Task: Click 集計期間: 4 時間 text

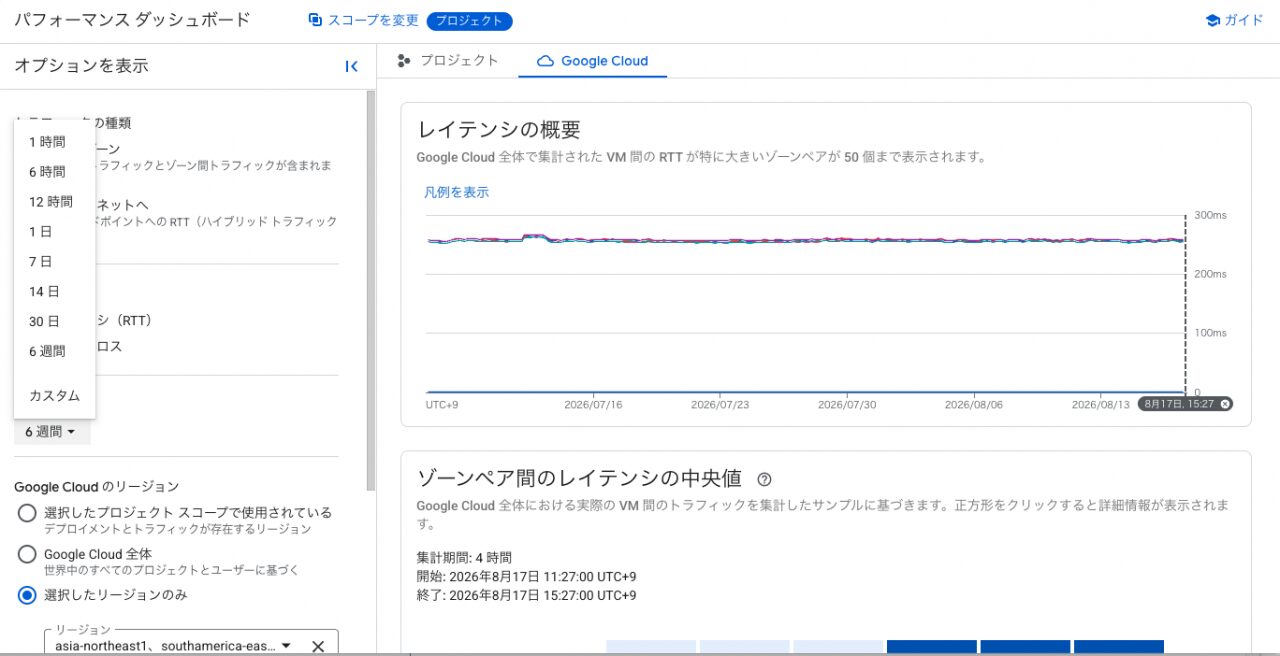Action: point(464,558)
